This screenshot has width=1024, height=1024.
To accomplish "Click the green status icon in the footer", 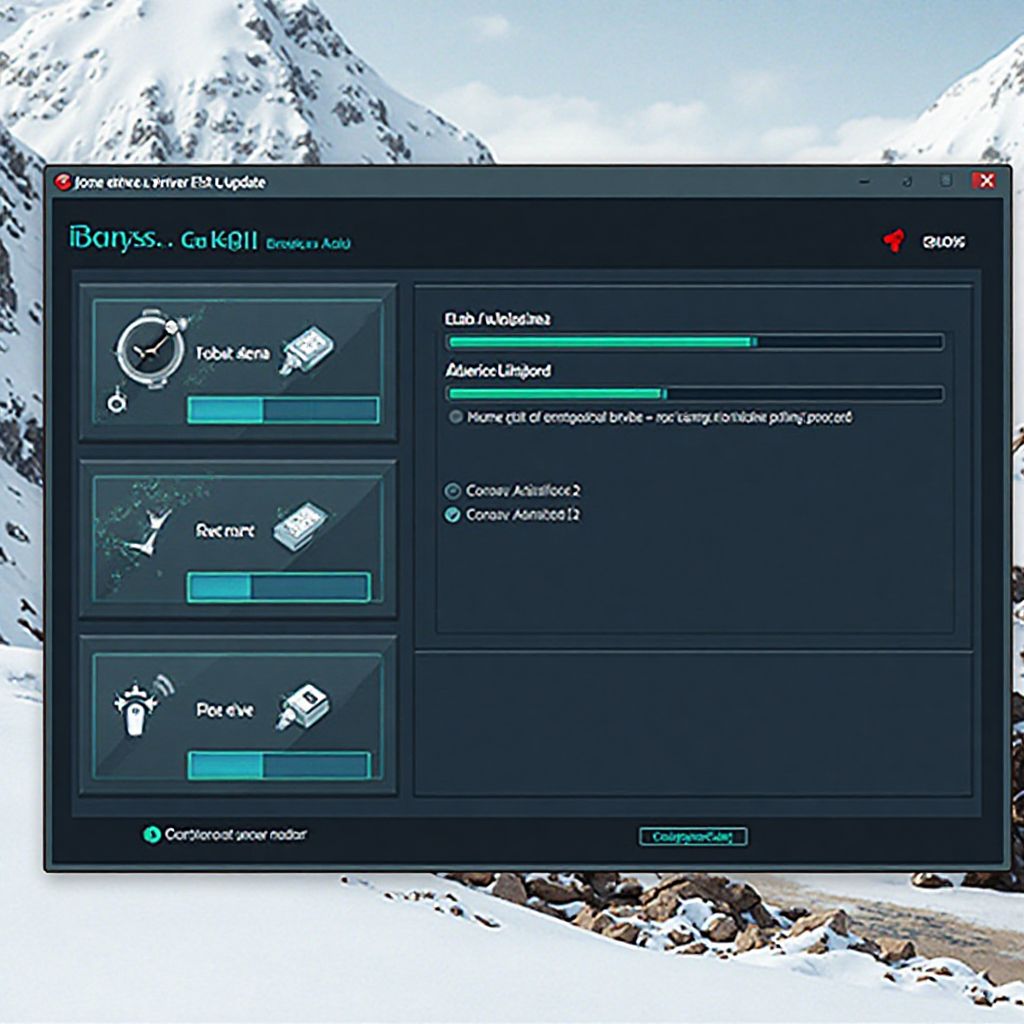I will tap(152, 833).
